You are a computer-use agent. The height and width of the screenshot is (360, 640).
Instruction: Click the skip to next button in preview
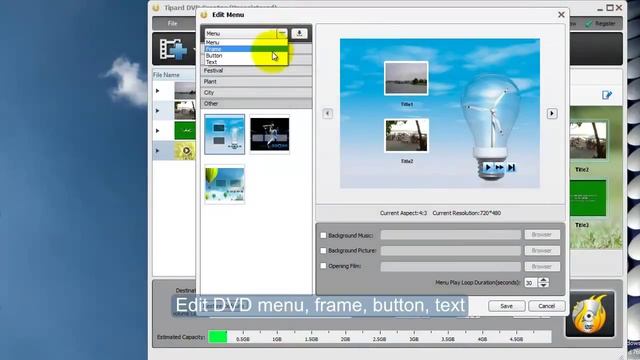pyautogui.click(x=511, y=167)
